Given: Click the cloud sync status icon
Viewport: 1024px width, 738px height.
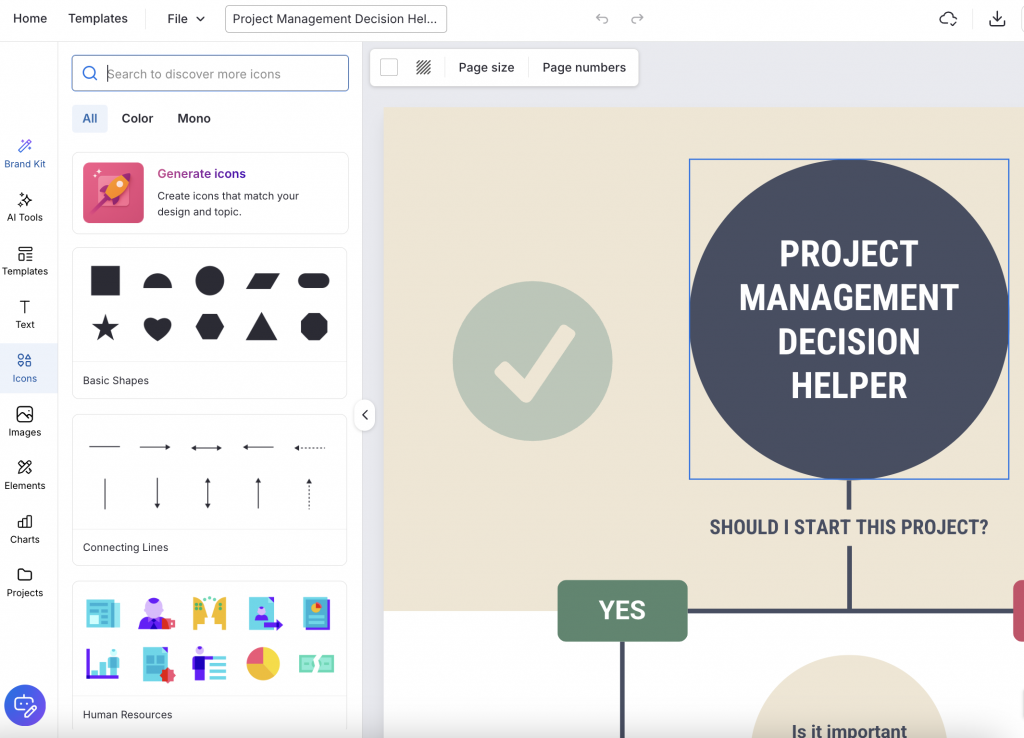Looking at the screenshot, I should click(x=947, y=18).
